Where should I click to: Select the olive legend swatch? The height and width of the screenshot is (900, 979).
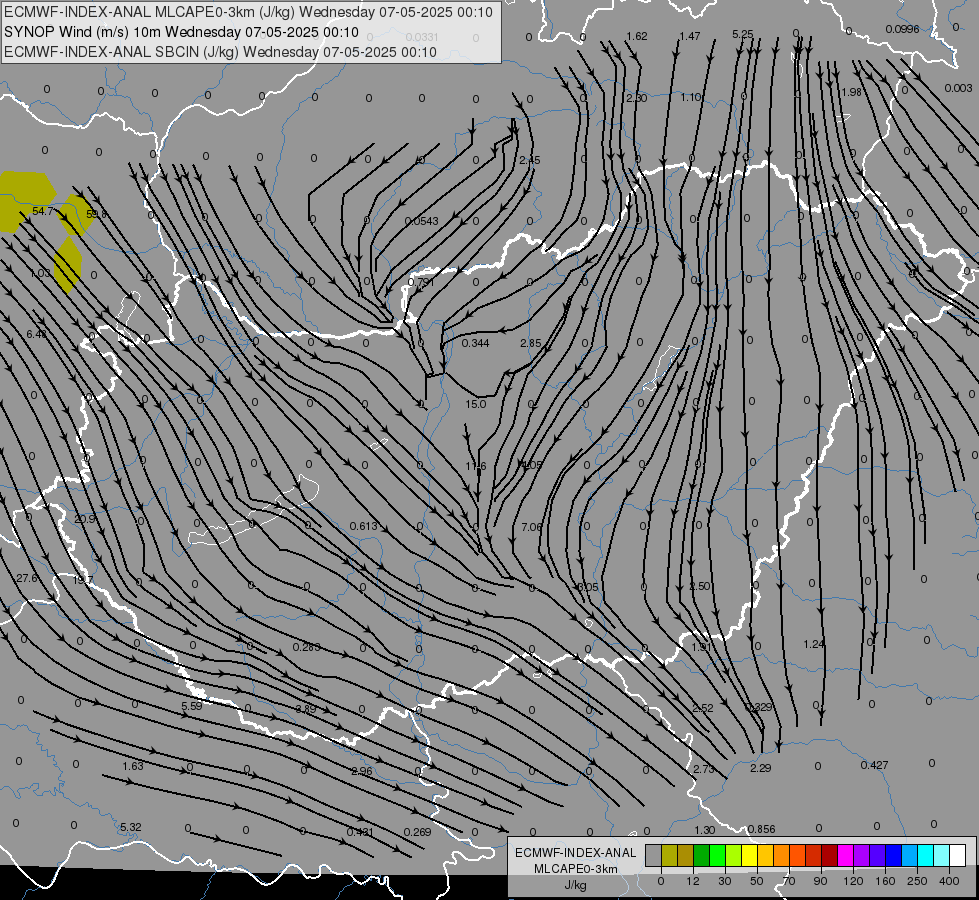coord(669,856)
